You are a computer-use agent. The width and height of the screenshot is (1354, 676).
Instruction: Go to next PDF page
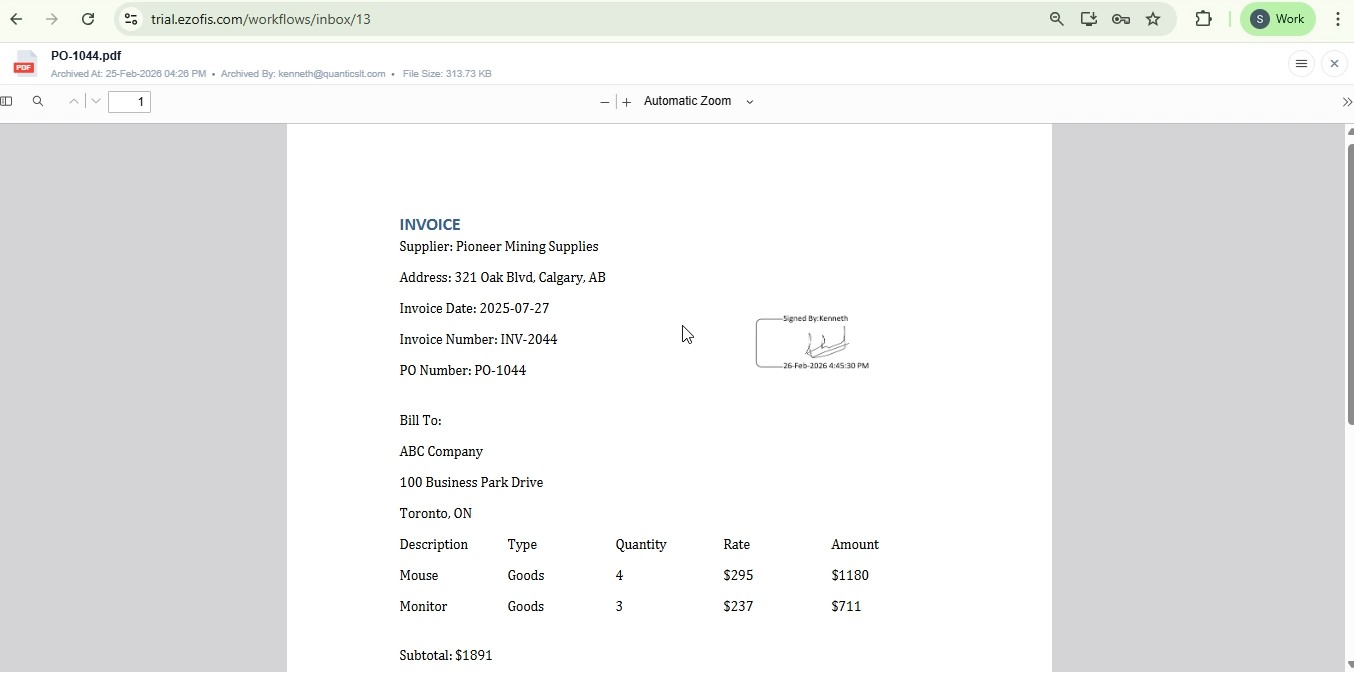point(96,102)
